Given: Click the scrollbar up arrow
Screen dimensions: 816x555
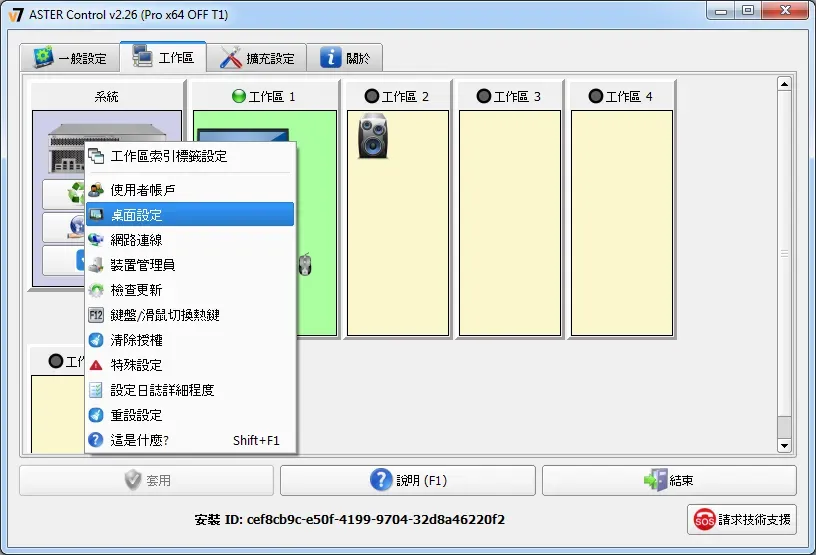Looking at the screenshot, I should 784,84.
